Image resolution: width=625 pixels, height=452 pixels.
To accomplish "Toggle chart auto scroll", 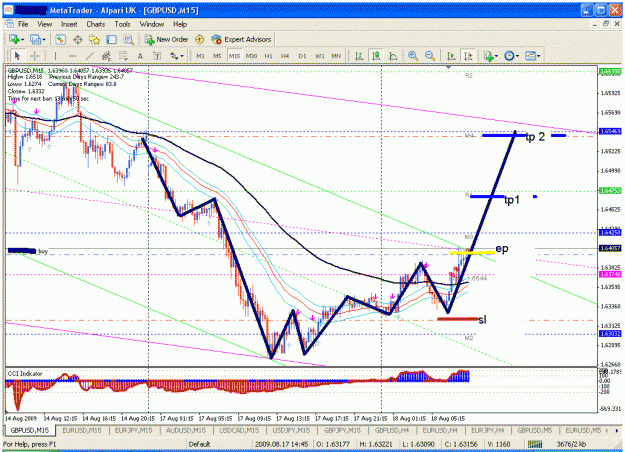I will click(451, 56).
